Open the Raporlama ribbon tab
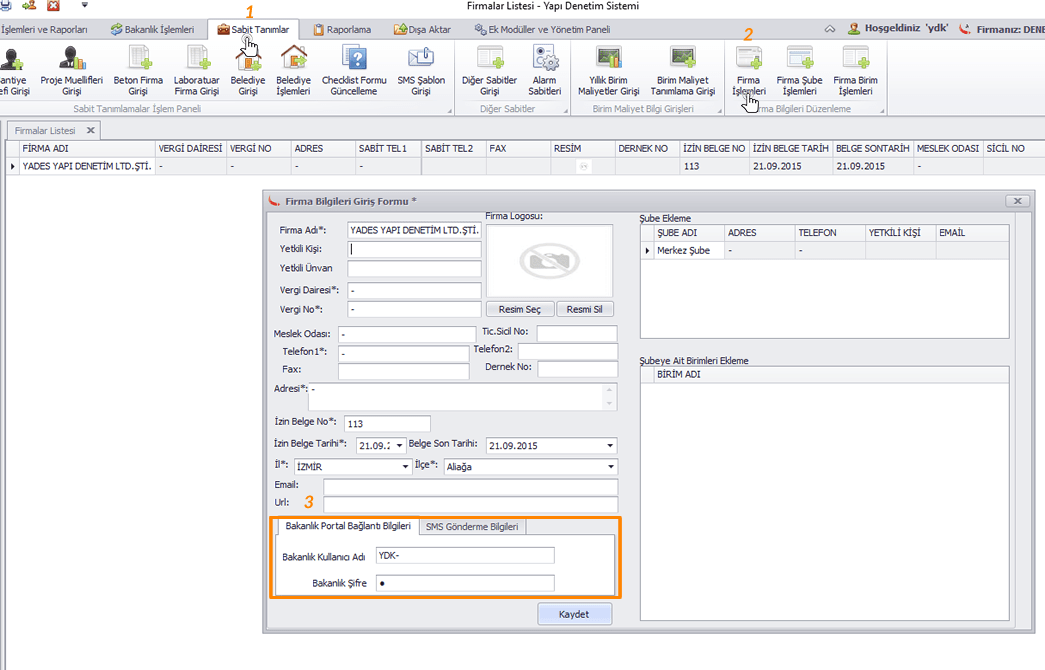 point(342,30)
